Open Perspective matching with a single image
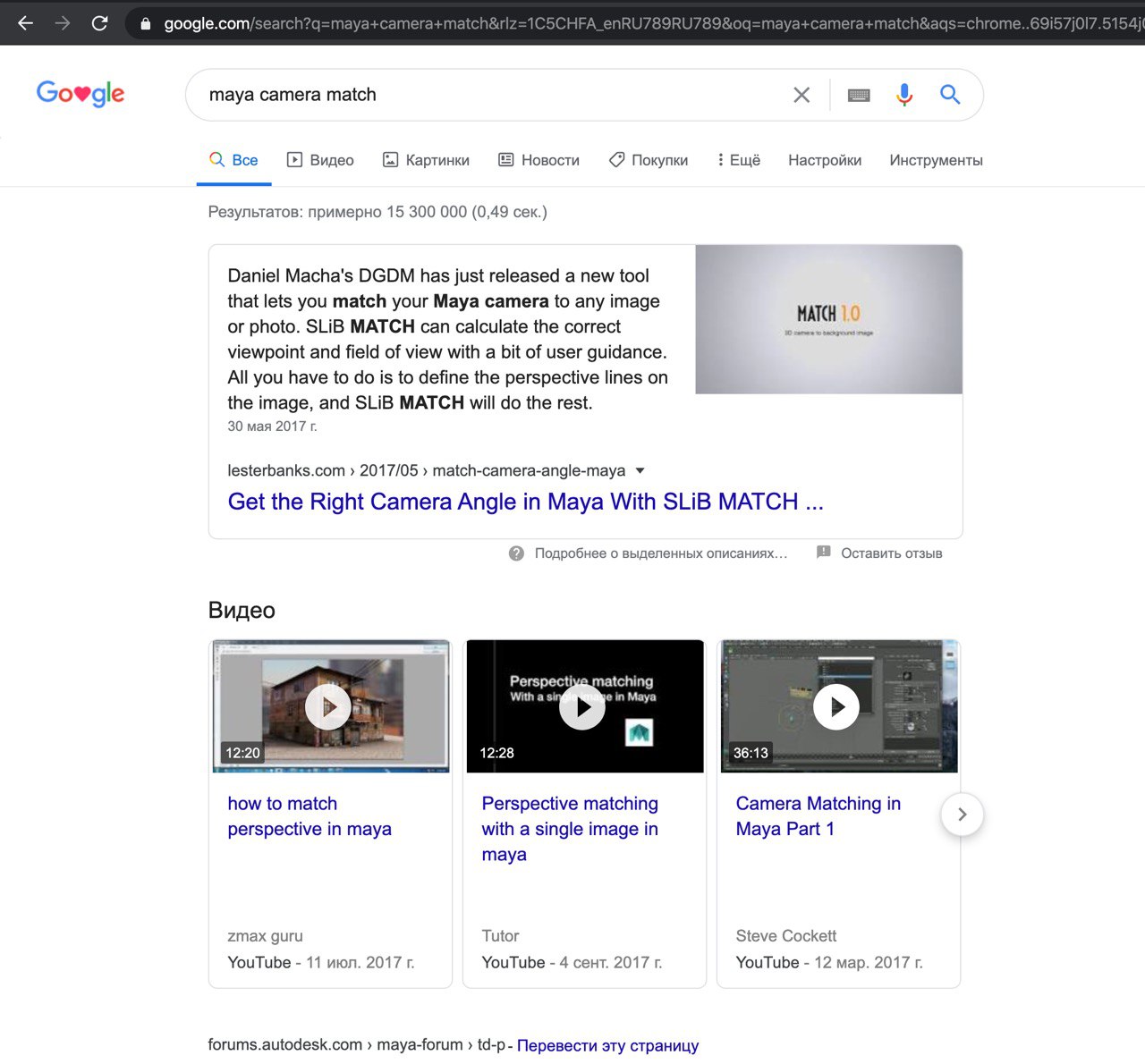The height and width of the screenshot is (1064, 1145). (570, 829)
